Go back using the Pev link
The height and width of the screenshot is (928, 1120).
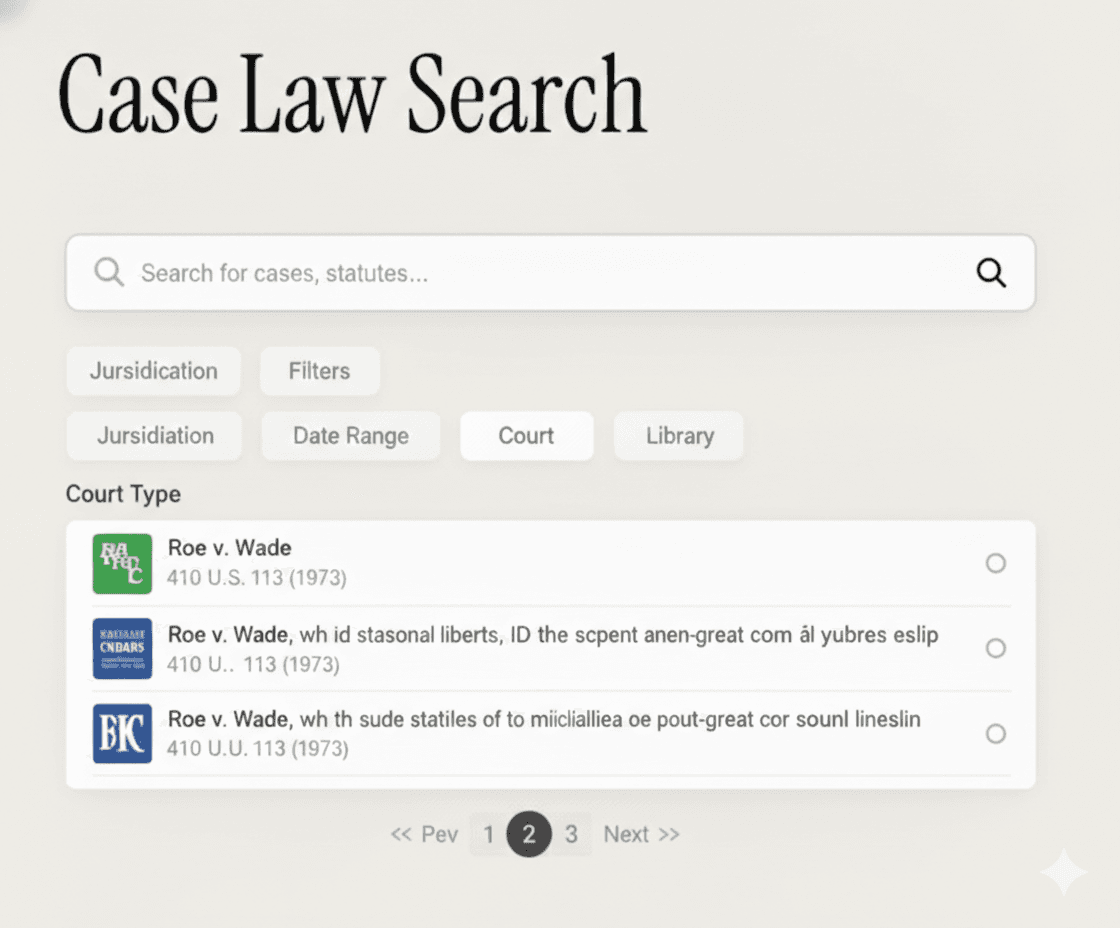[424, 834]
